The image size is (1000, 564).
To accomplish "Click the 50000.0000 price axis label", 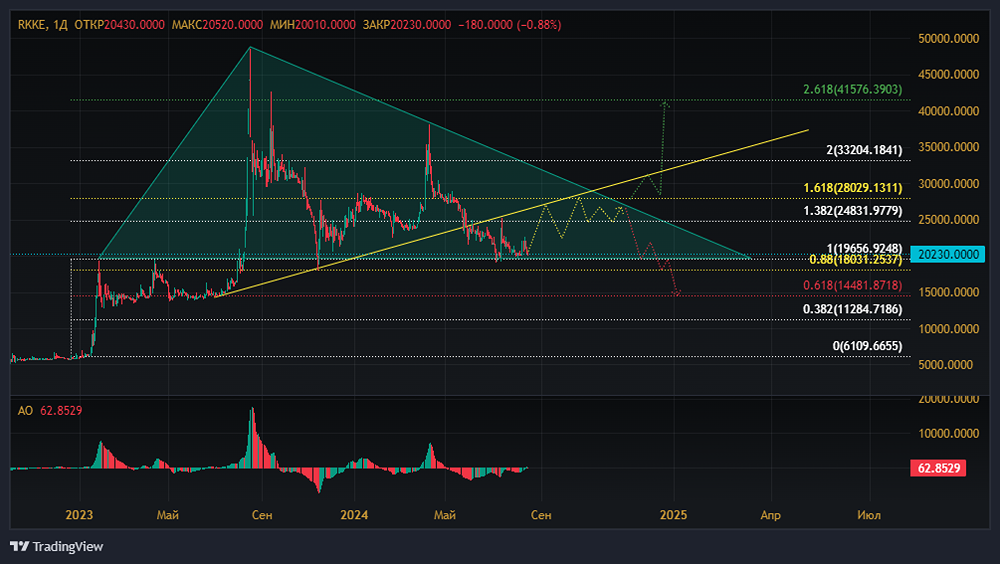I will [948, 39].
